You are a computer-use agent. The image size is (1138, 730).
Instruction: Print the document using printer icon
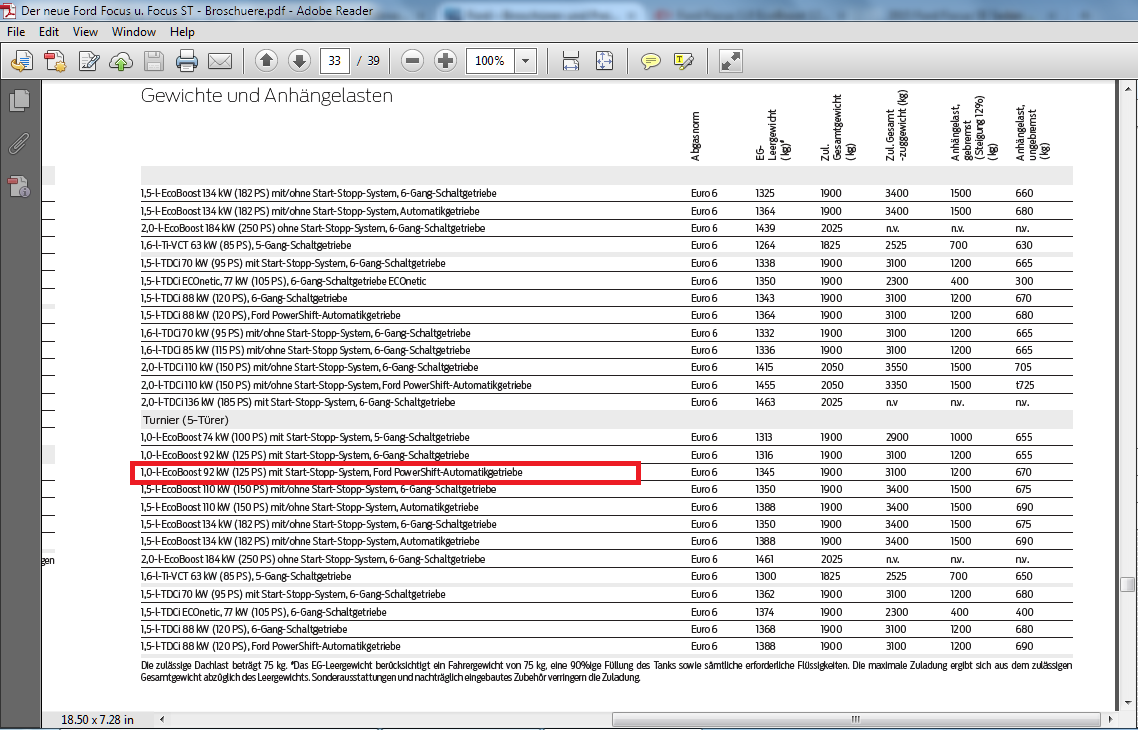186,61
